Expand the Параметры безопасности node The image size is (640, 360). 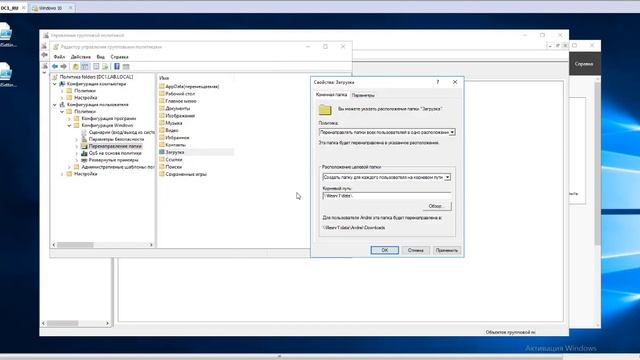tap(77, 139)
